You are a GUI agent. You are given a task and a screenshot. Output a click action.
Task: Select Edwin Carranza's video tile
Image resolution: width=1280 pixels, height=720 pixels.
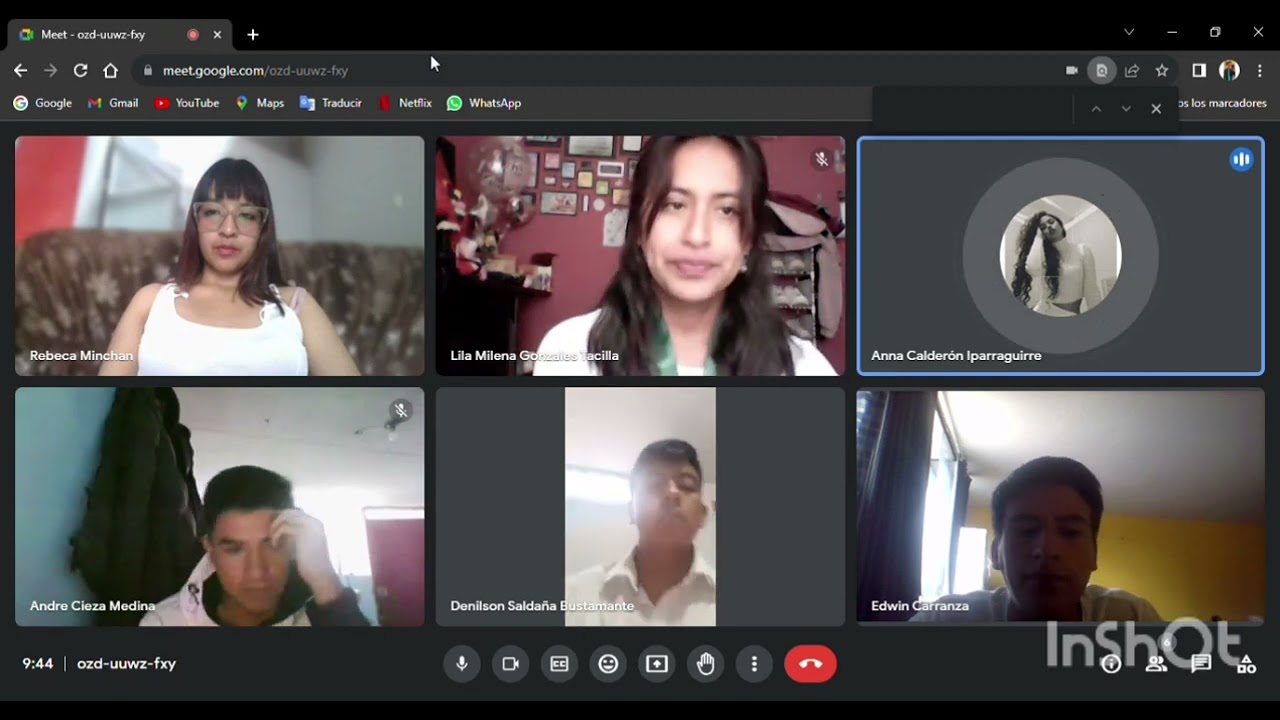coord(1061,507)
